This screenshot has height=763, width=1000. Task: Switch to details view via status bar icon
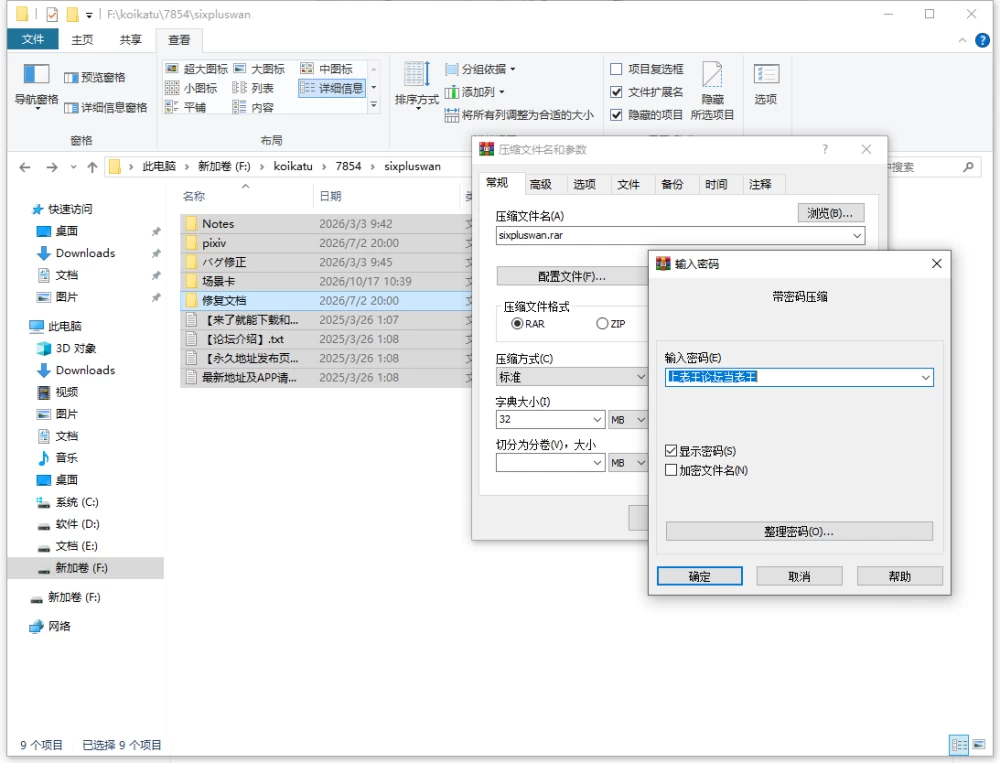tap(959, 744)
